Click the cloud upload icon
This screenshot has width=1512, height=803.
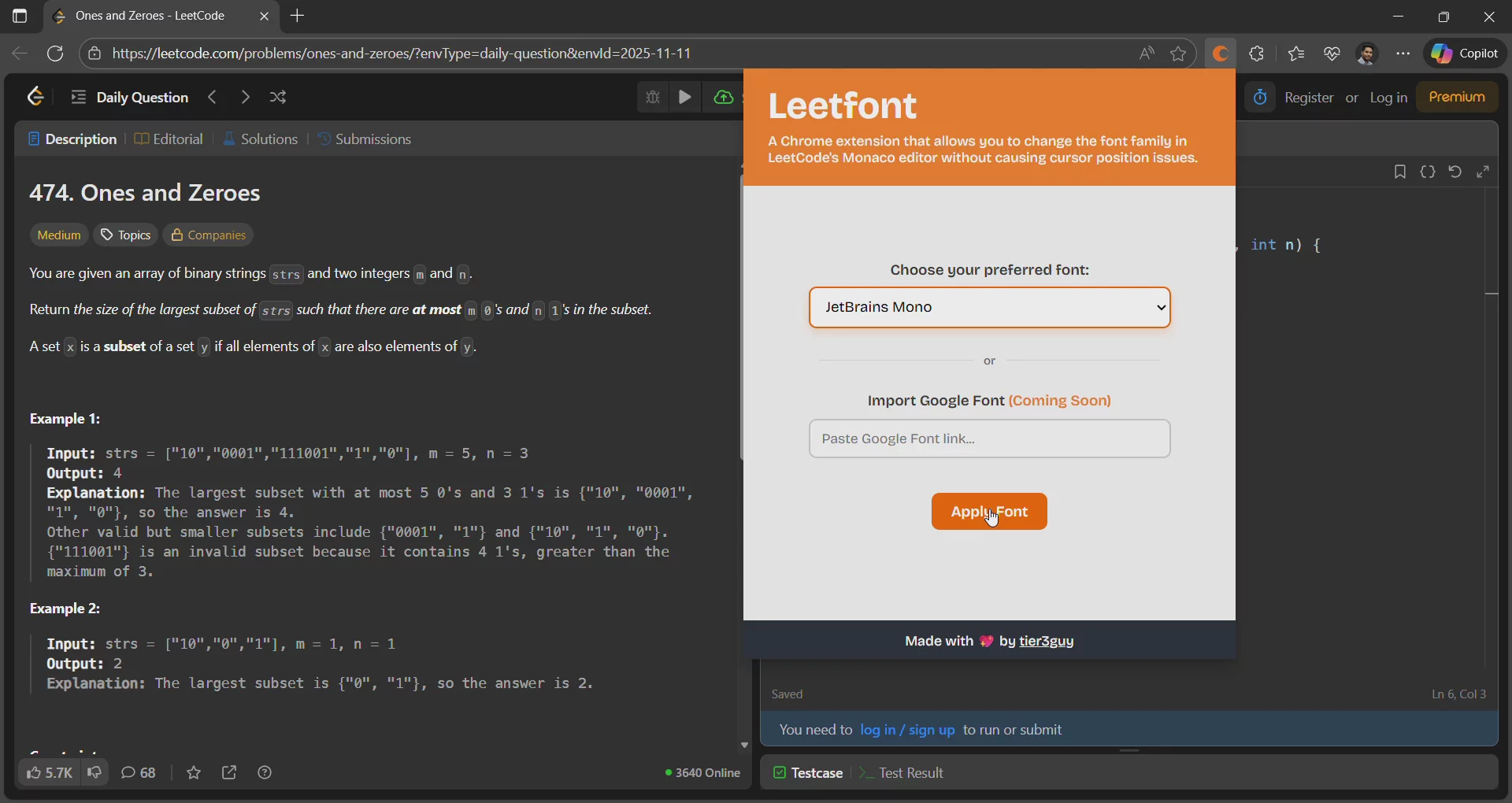point(722,97)
